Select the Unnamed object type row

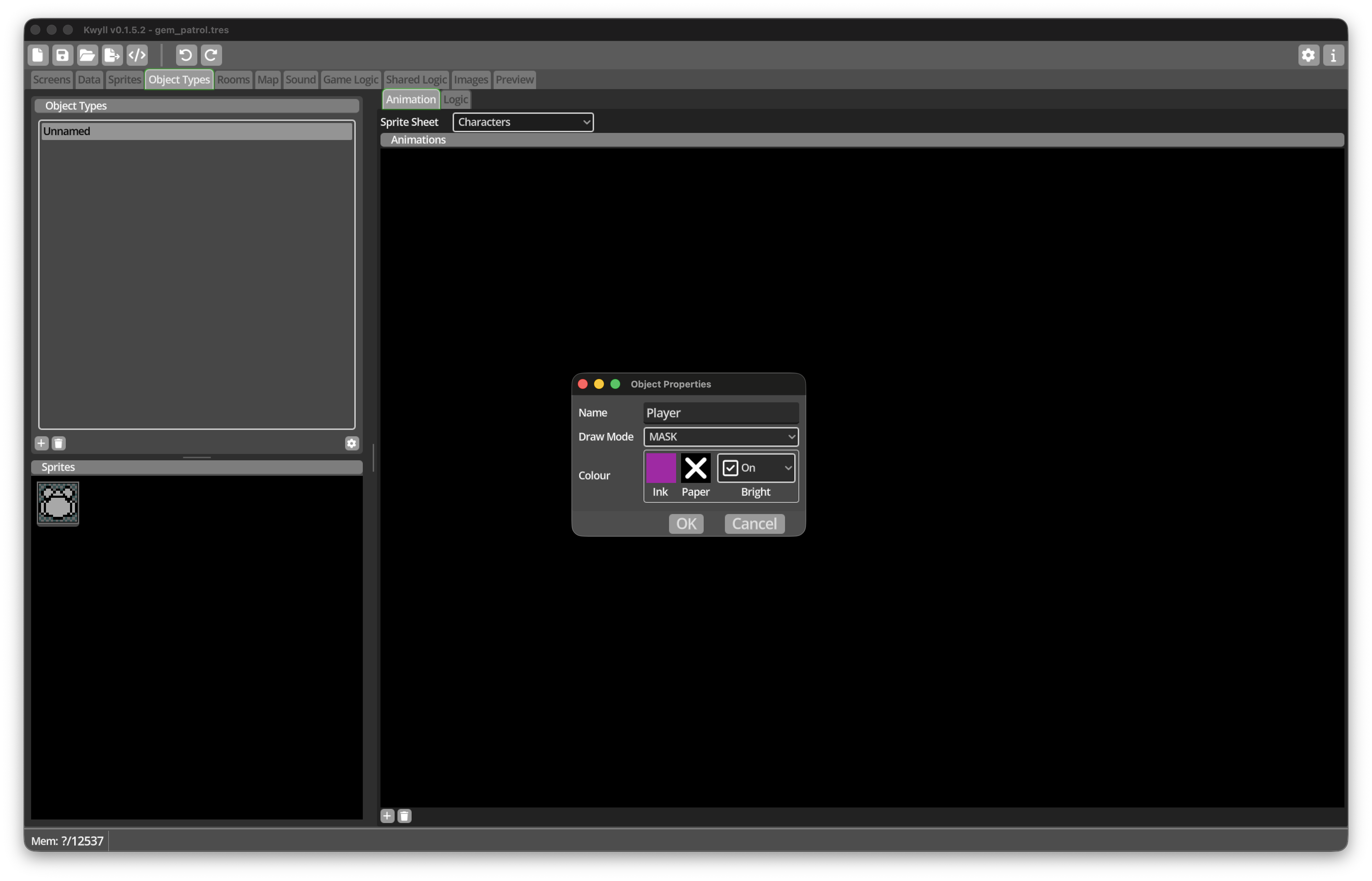pyautogui.click(x=197, y=131)
